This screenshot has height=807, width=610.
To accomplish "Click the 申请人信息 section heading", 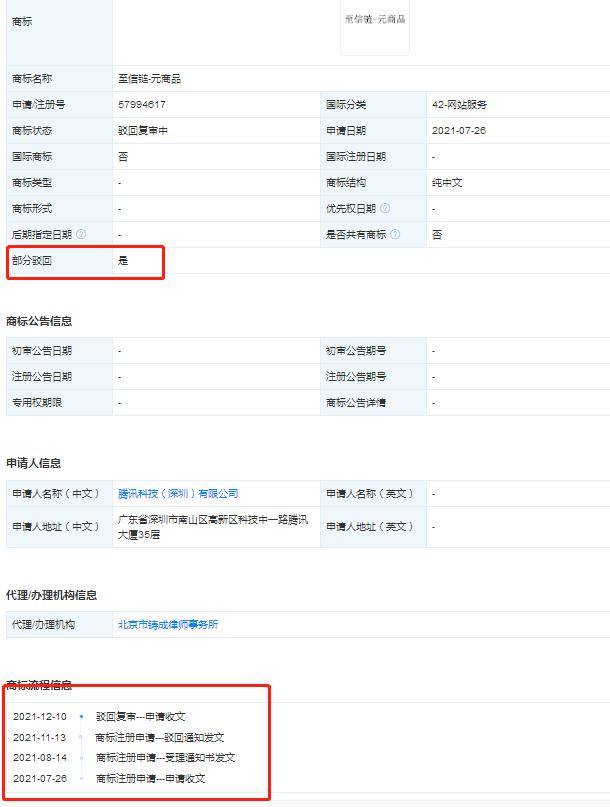I will pos(33,463).
